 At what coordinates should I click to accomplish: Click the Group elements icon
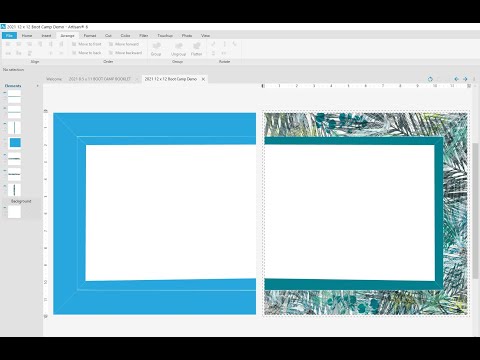pyautogui.click(x=156, y=49)
